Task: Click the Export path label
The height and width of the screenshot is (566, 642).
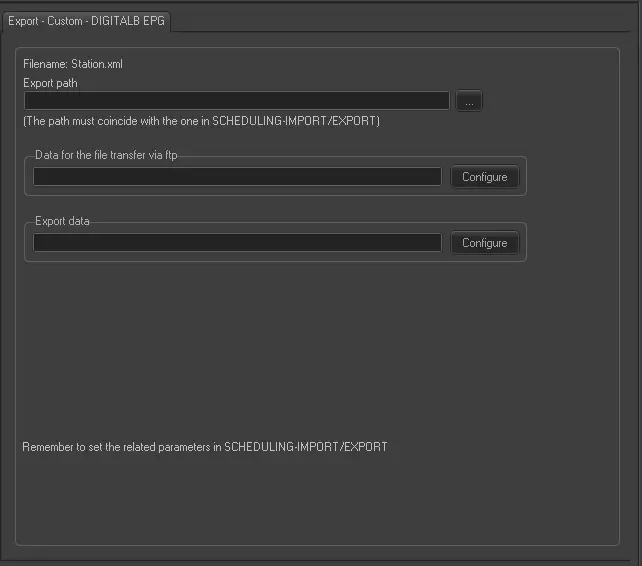Action: click(50, 83)
